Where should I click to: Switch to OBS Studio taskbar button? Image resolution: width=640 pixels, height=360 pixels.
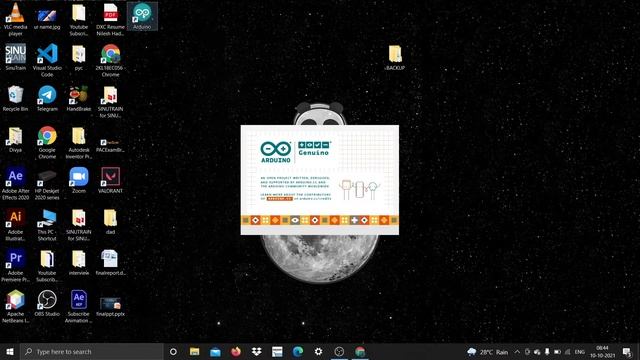pyautogui.click(x=339, y=351)
